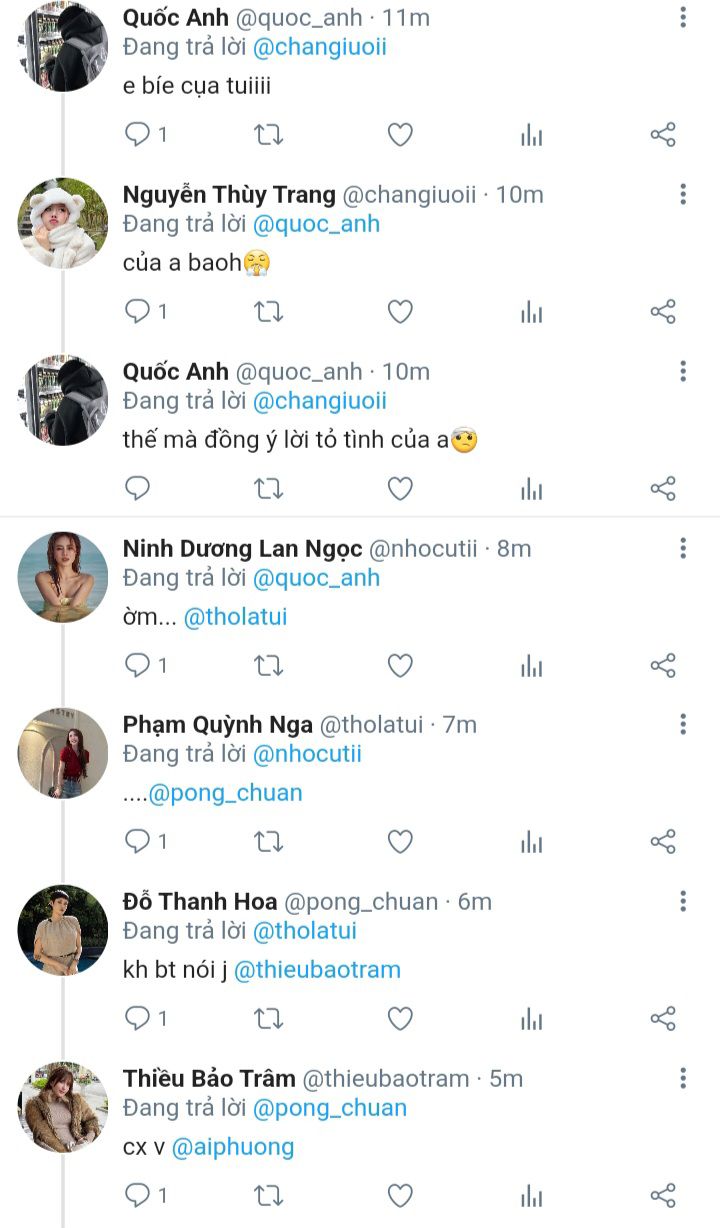View analytics on Ninh Dương Lan Ngọc's reply

click(531, 665)
